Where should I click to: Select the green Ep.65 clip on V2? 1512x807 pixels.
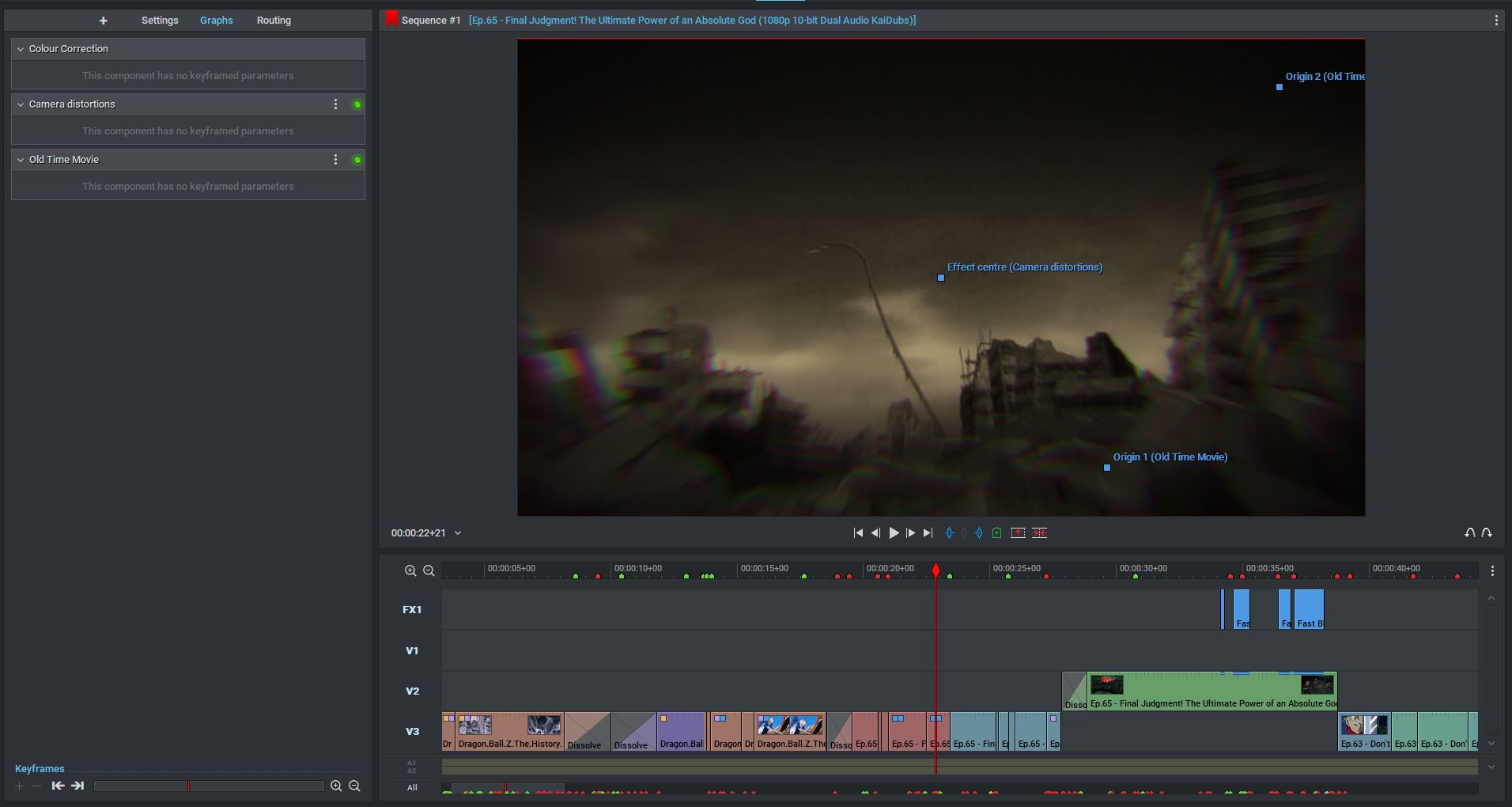(1211, 691)
